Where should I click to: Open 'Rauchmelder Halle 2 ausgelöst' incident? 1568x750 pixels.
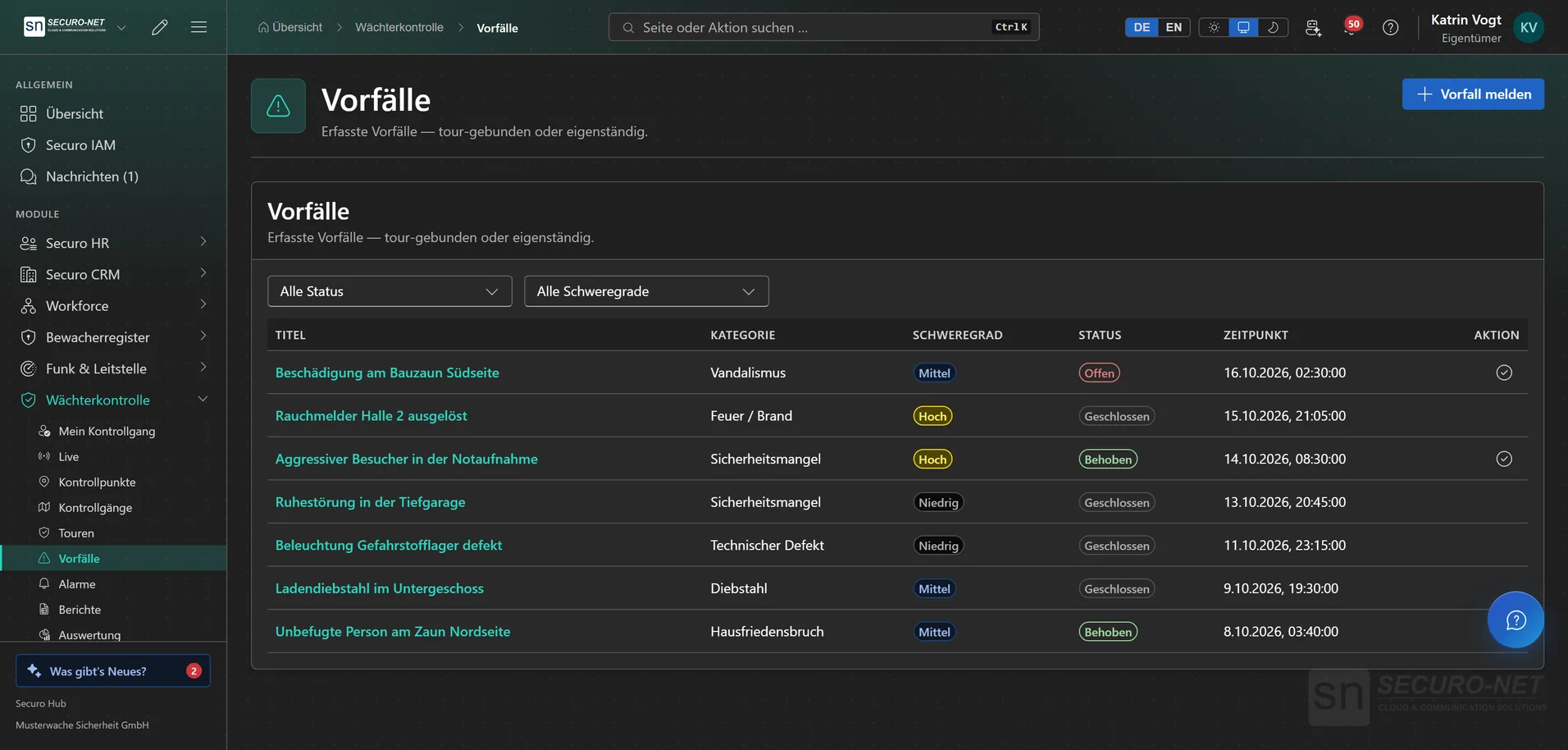[371, 416]
